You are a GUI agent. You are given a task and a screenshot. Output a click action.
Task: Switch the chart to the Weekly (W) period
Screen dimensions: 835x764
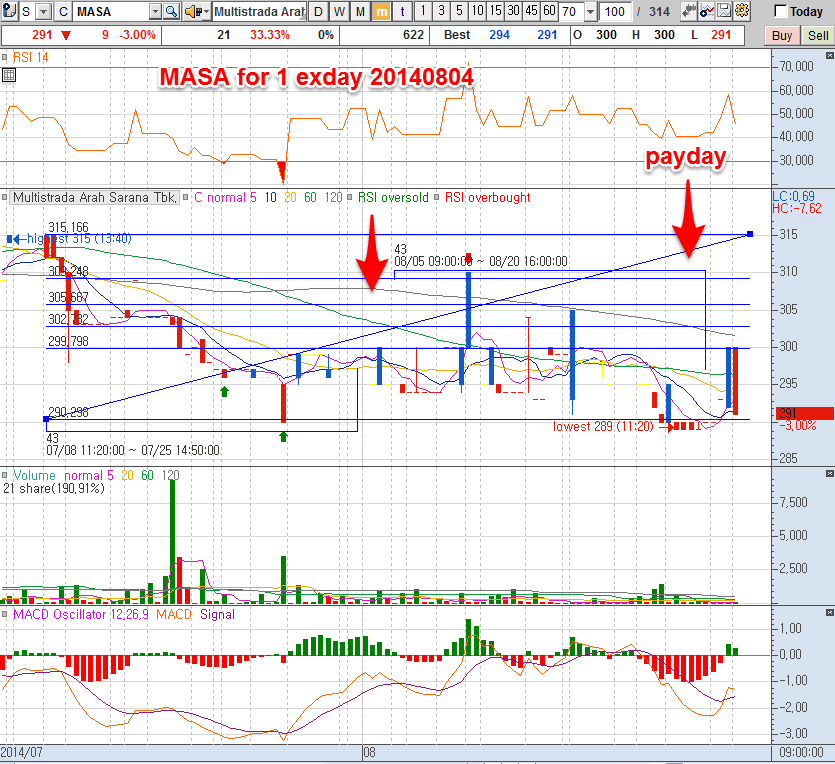point(339,11)
